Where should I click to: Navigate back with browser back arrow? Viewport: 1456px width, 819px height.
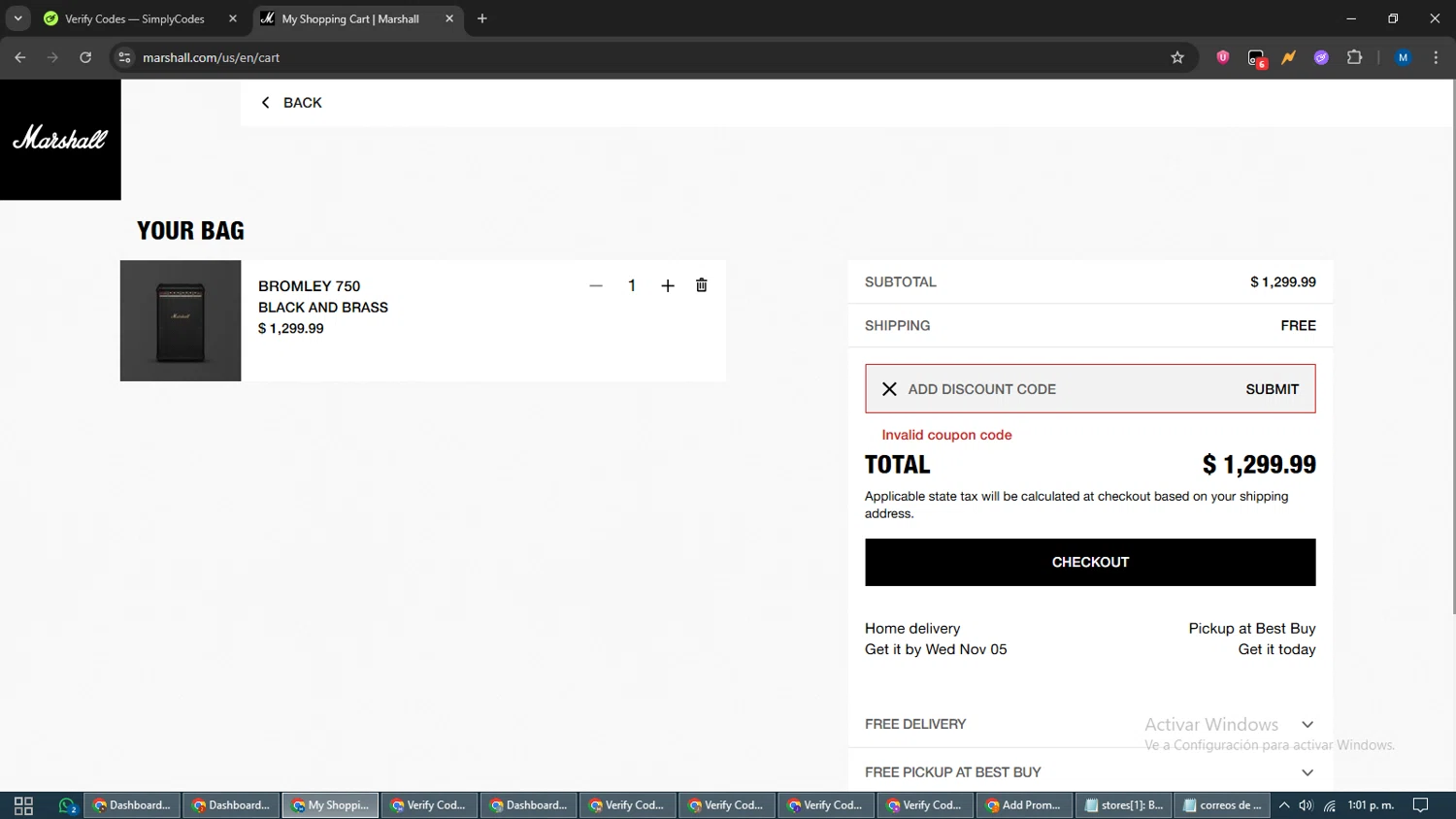pos(20,57)
